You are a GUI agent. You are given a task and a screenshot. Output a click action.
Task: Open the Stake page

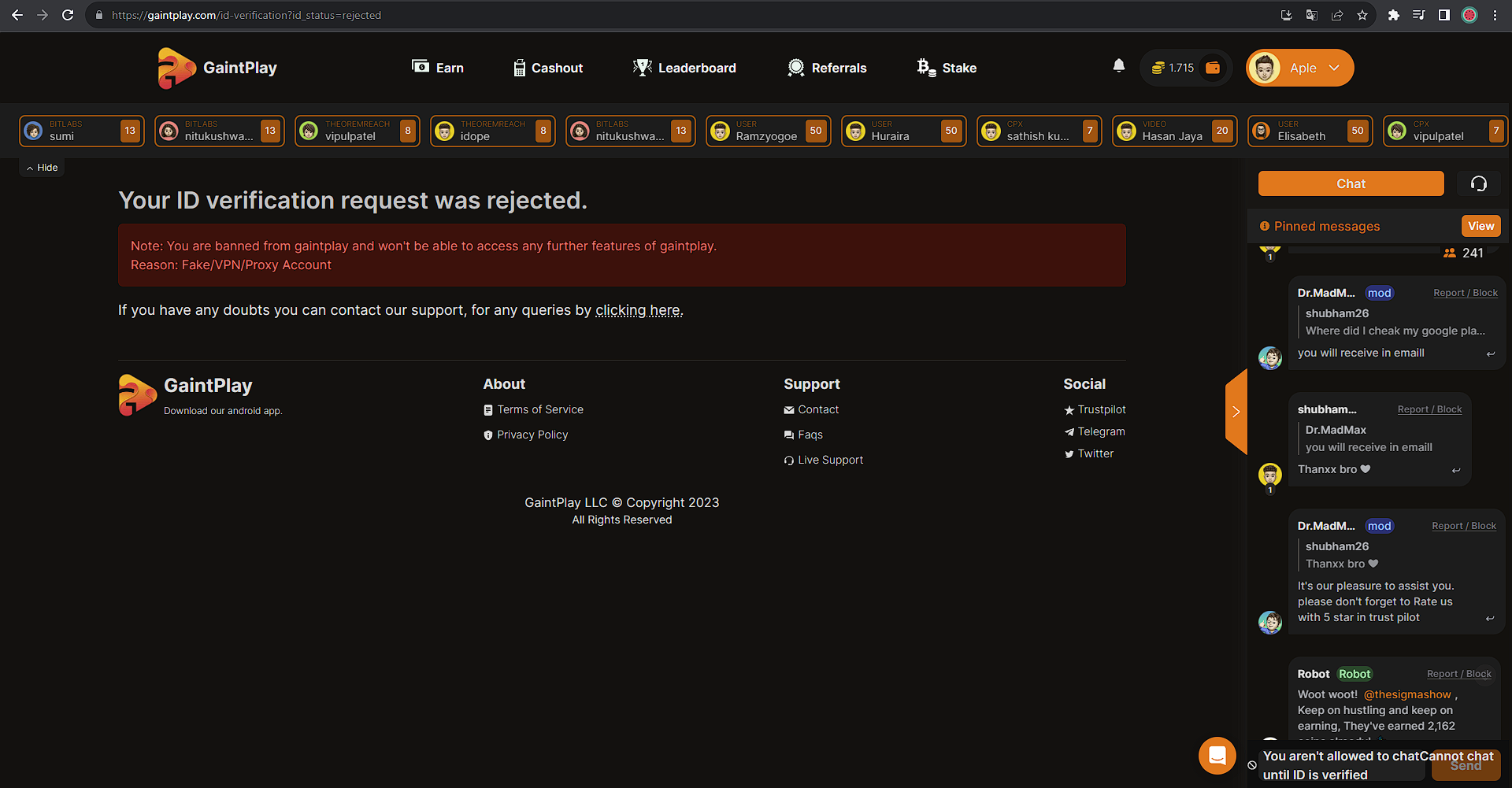(x=947, y=68)
